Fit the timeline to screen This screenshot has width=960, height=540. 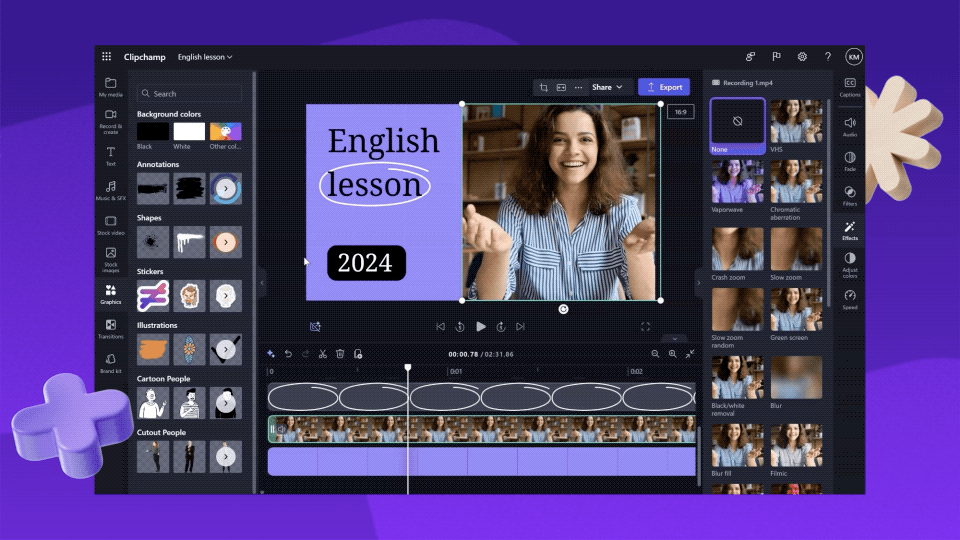(690, 354)
